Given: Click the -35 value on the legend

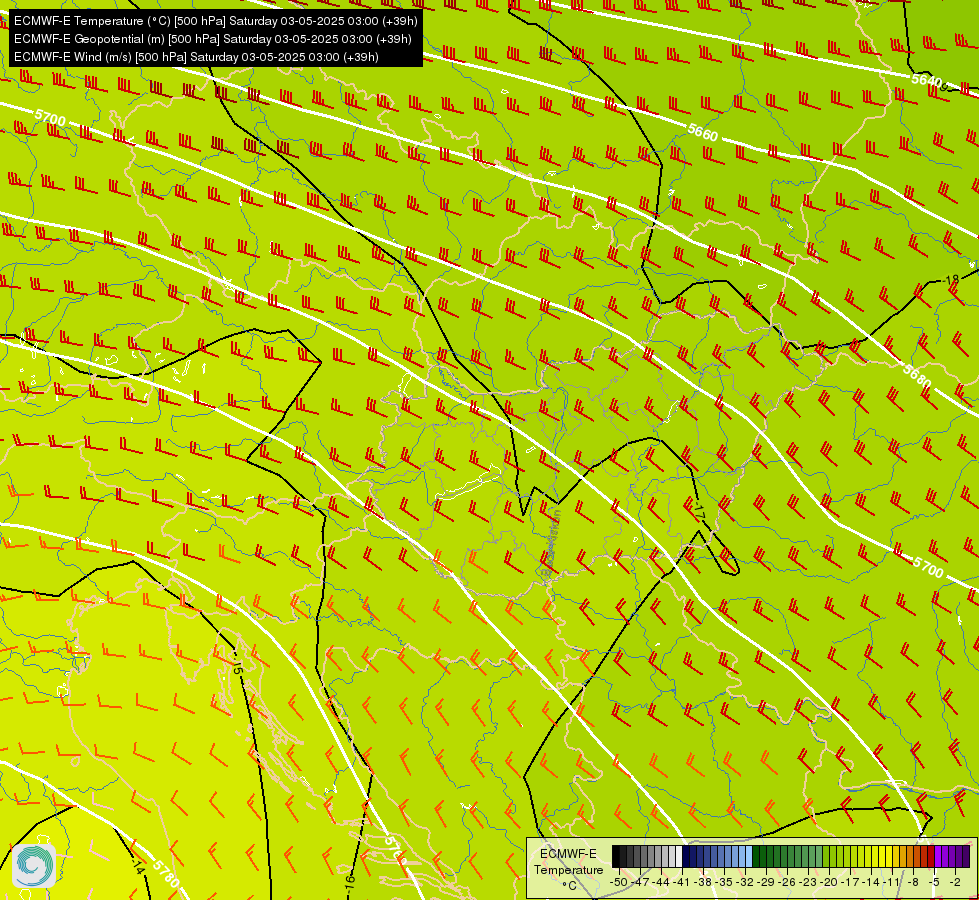Looking at the screenshot, I should click(x=724, y=882).
